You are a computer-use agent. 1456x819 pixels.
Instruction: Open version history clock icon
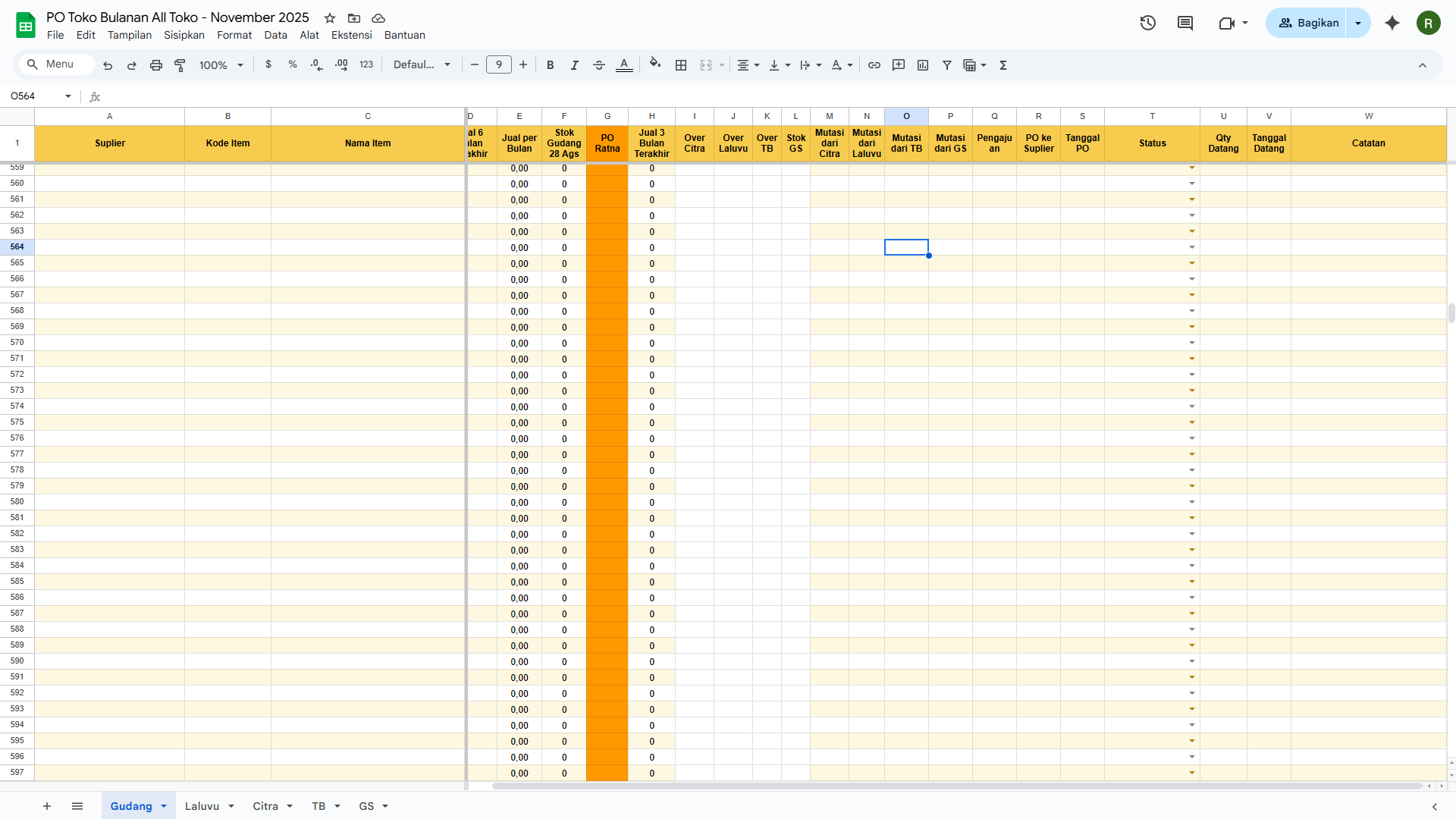click(x=1147, y=23)
